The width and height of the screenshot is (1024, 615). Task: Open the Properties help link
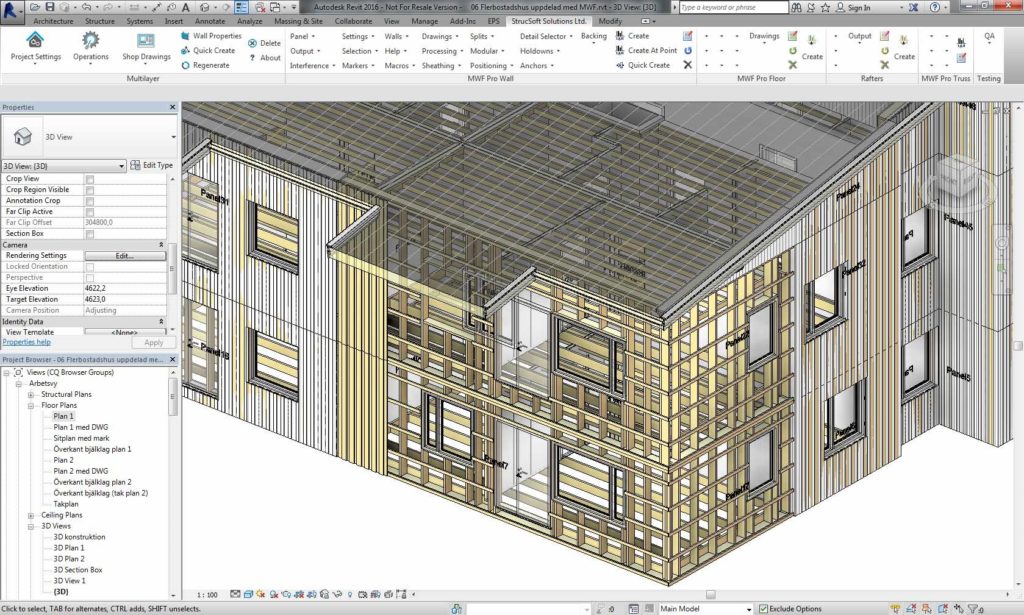pos(26,342)
